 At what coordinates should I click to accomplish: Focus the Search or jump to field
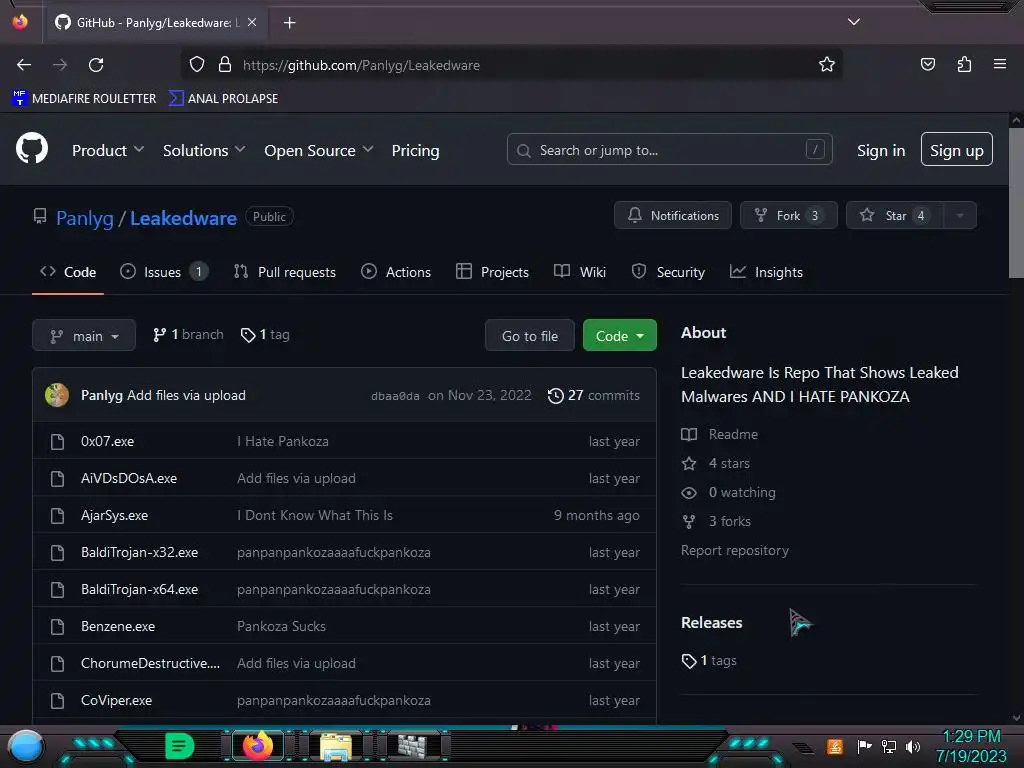click(x=669, y=150)
